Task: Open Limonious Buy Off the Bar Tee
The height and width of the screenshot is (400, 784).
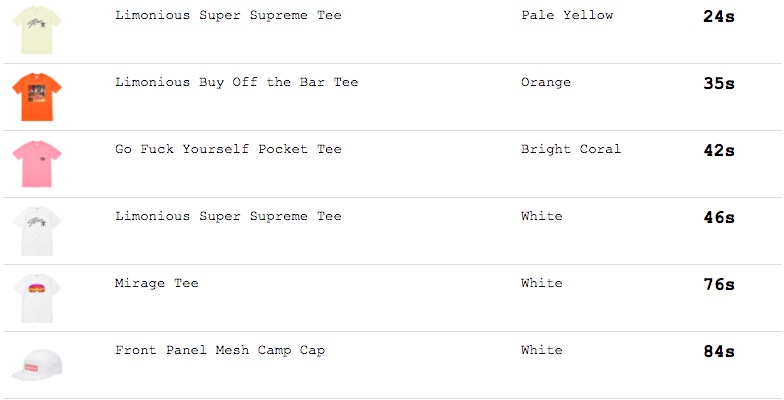Action: (x=236, y=82)
